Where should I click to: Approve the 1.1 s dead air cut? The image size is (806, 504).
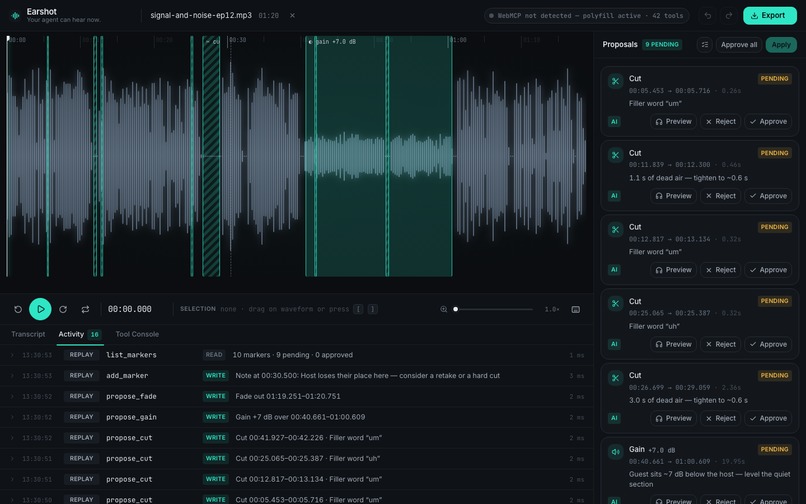tap(768, 196)
